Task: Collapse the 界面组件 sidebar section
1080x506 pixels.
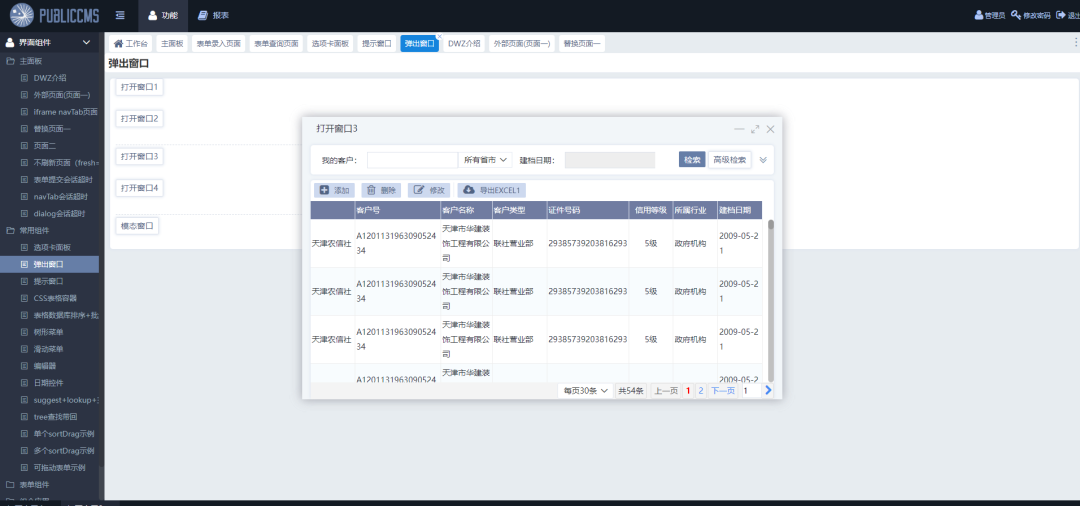Action: (86, 42)
